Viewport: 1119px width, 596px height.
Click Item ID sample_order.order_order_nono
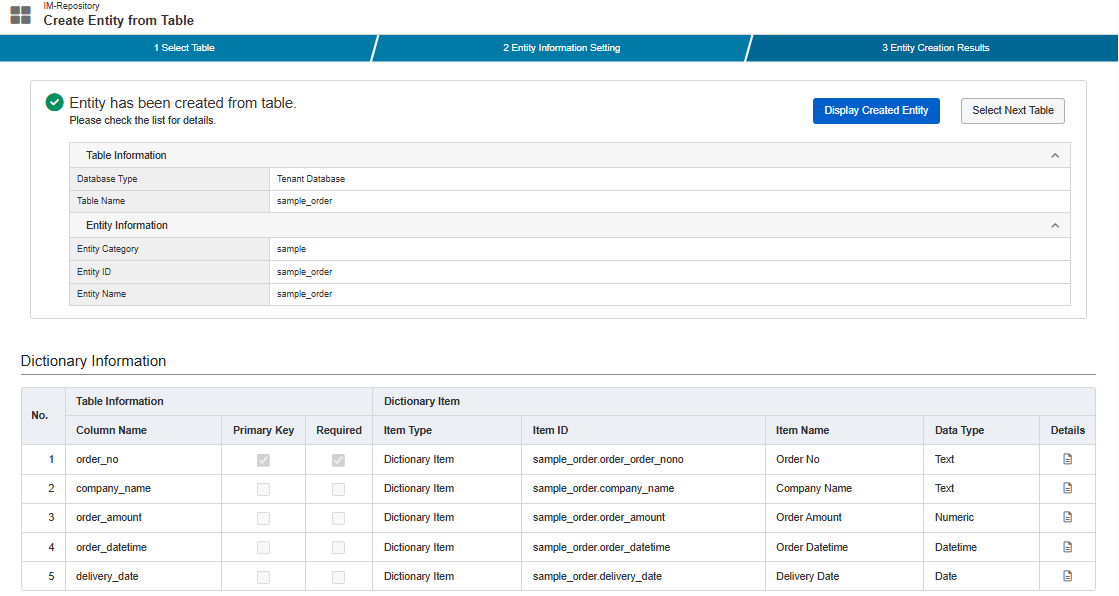point(608,460)
